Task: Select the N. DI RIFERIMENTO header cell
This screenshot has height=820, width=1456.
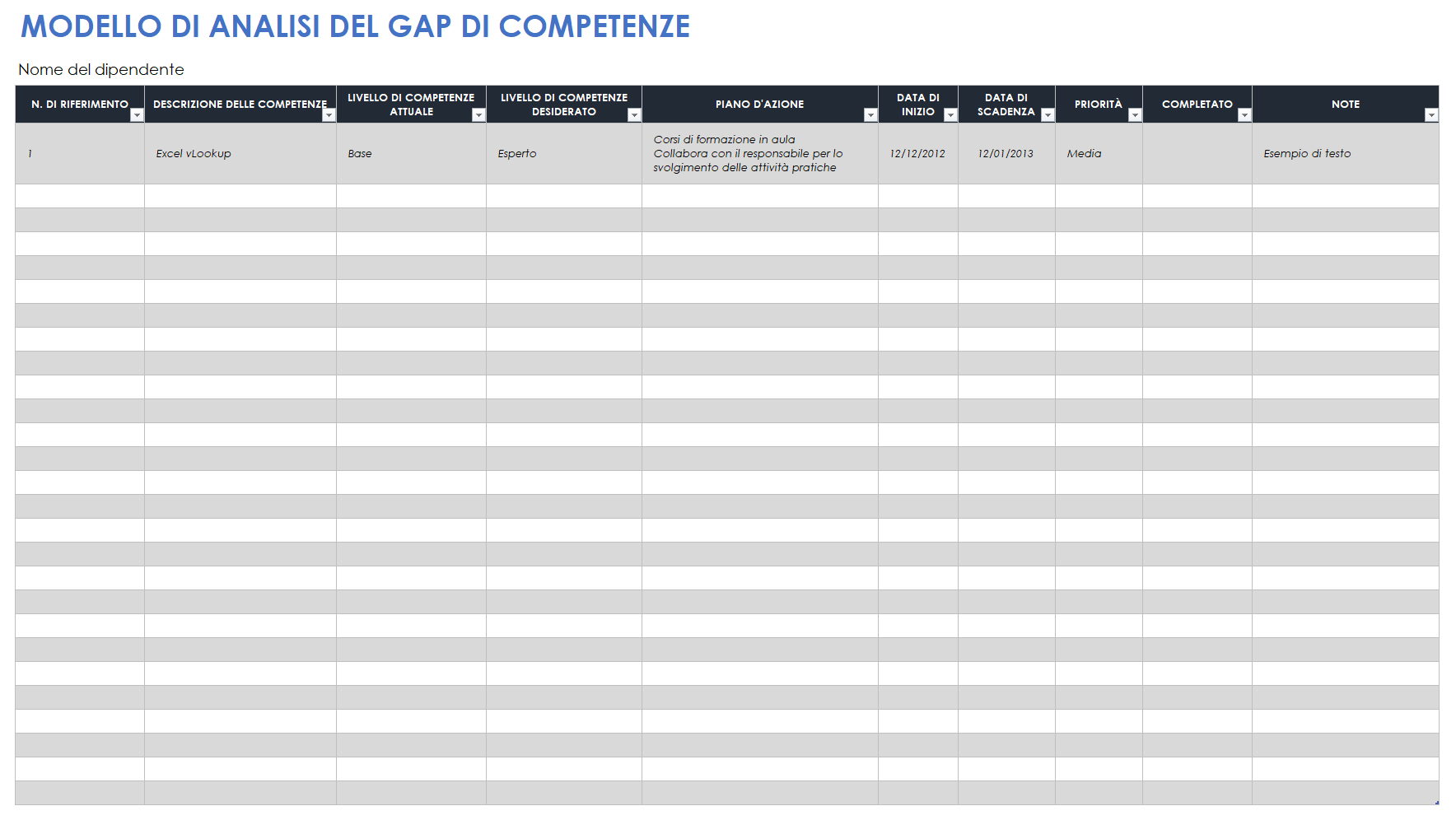Action: (x=80, y=105)
